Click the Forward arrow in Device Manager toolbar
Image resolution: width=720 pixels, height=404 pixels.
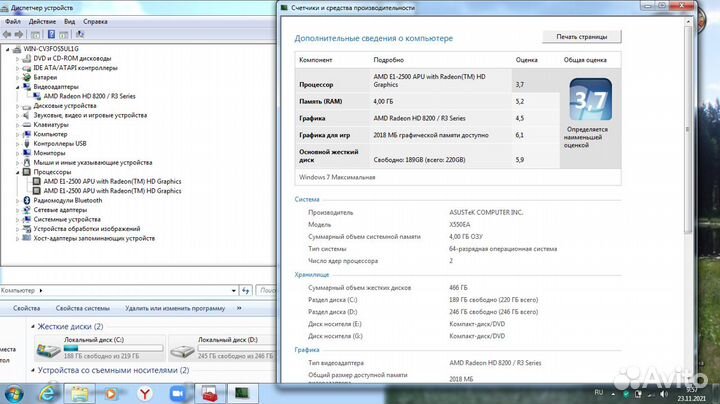tap(19, 34)
